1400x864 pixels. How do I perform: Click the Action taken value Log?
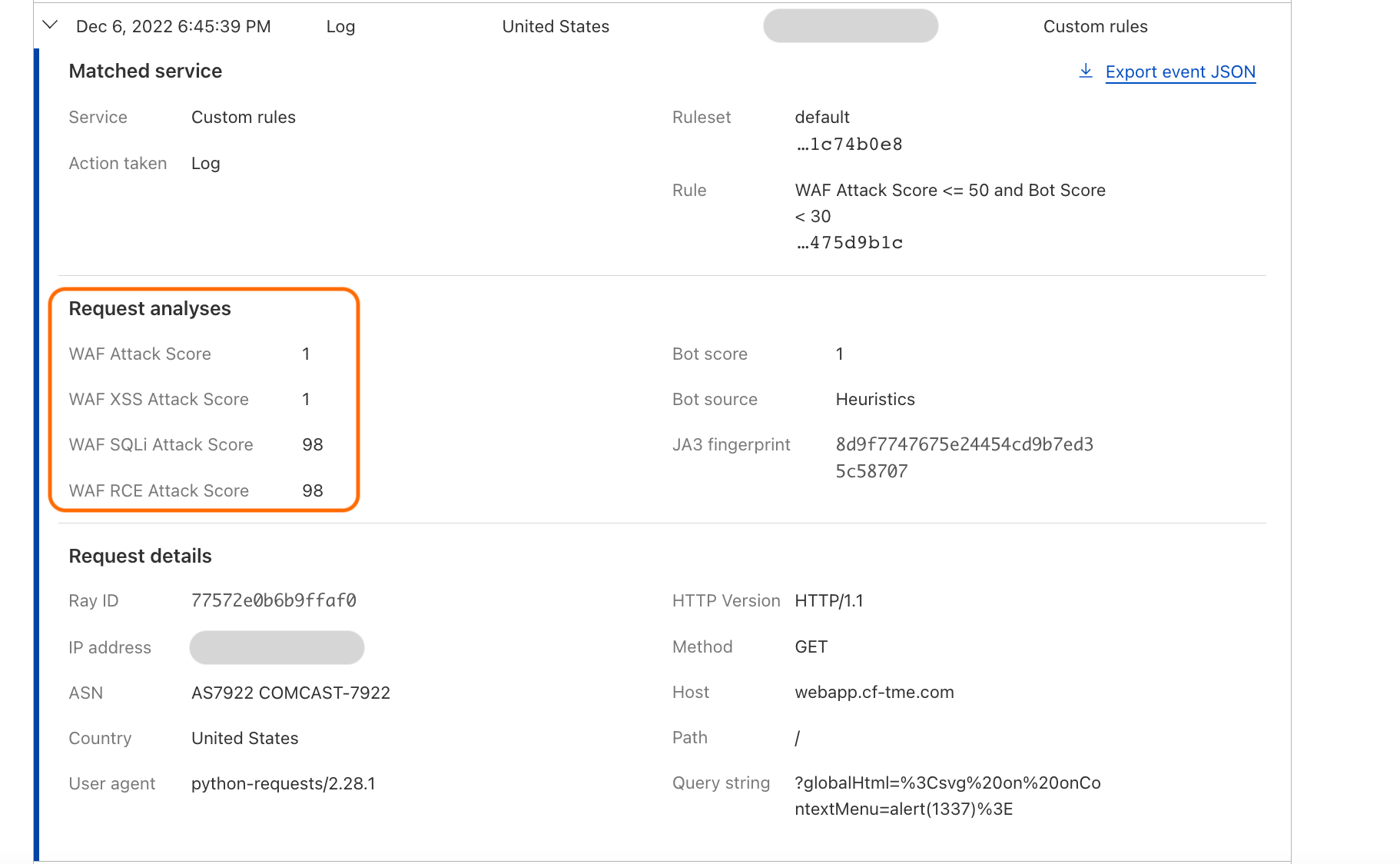(x=206, y=163)
